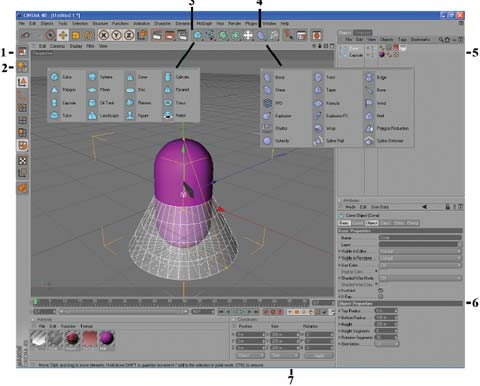Select the magenta material thumbnail

(x=107, y=339)
